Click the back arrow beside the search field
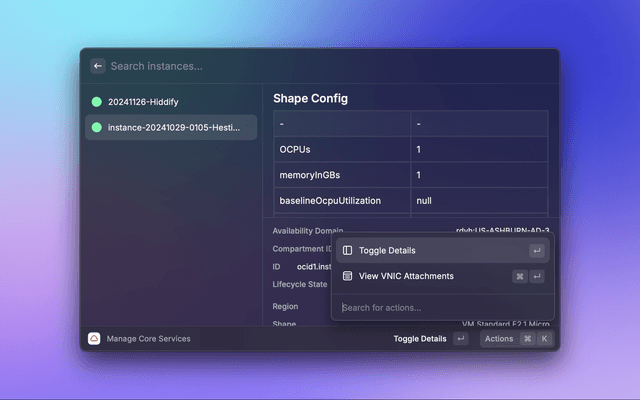Viewport: 640px width, 400px height. pos(98,66)
